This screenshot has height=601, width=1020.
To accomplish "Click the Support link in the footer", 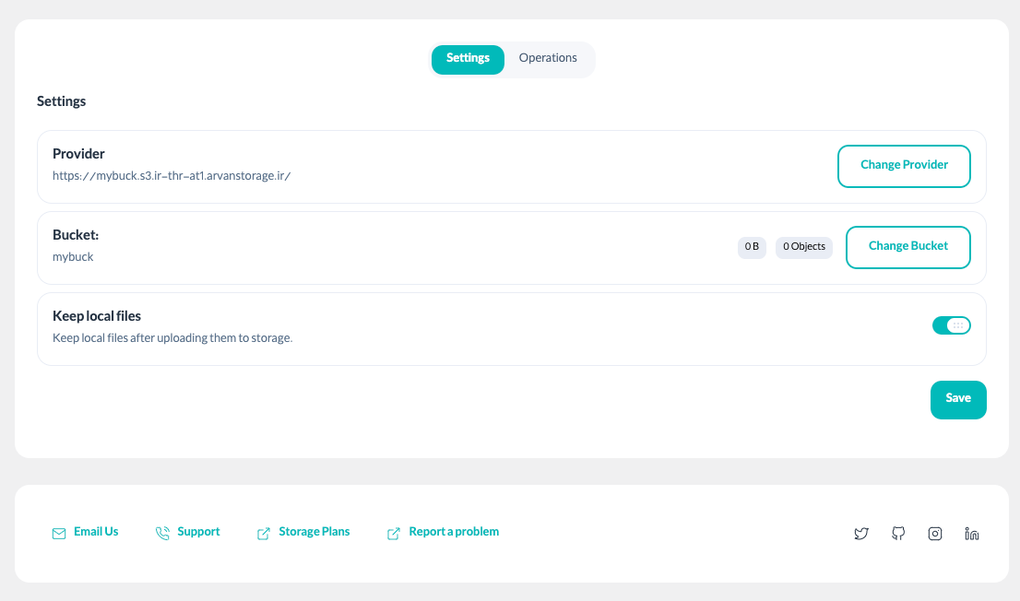I will click(x=199, y=531).
